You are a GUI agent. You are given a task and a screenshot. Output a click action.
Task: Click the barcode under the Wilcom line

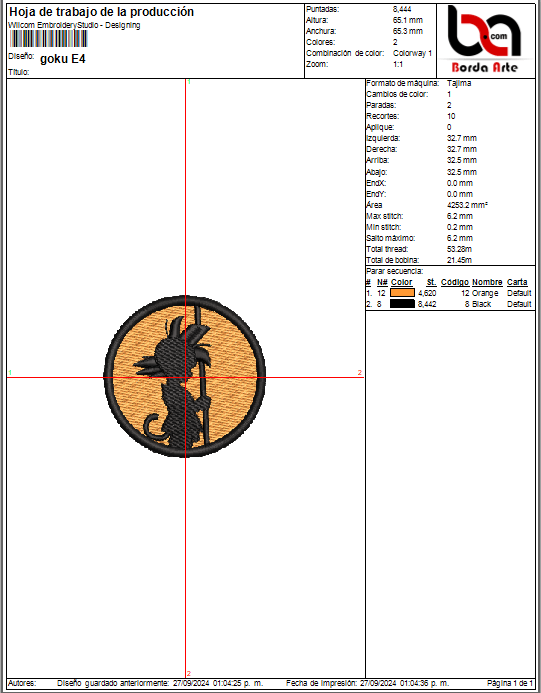(48, 39)
